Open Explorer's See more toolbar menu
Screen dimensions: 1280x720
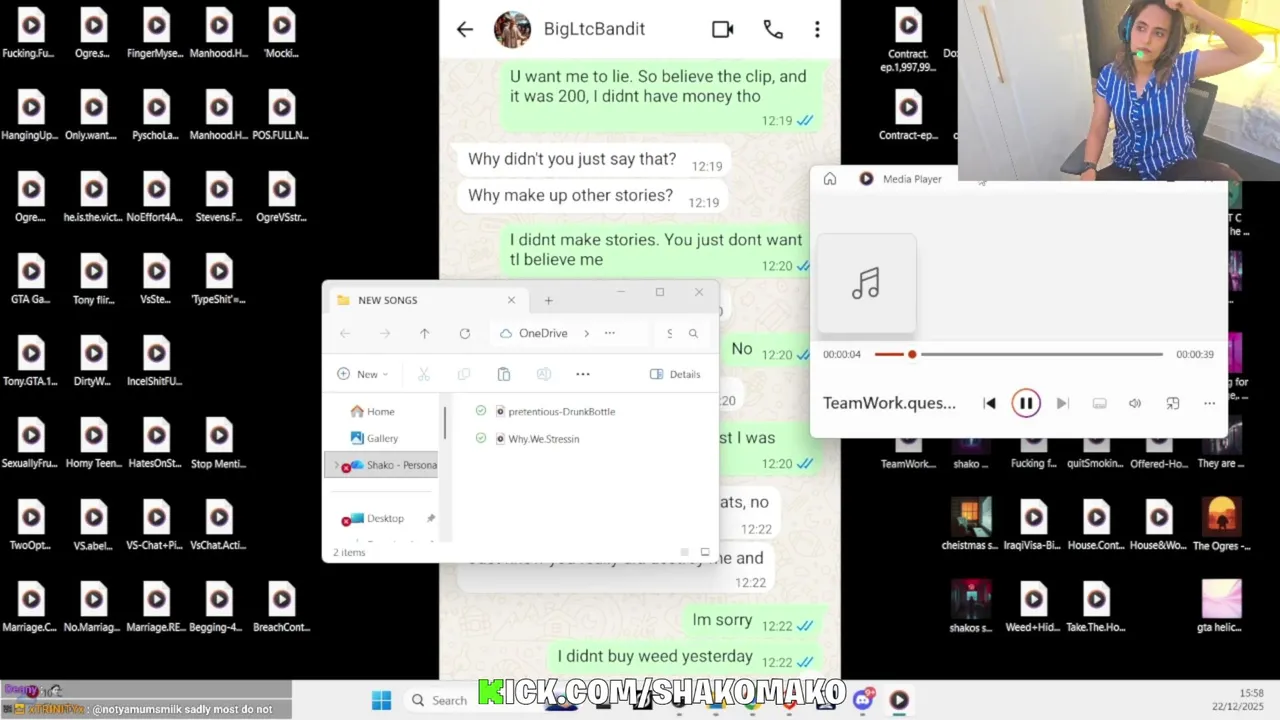click(x=583, y=374)
